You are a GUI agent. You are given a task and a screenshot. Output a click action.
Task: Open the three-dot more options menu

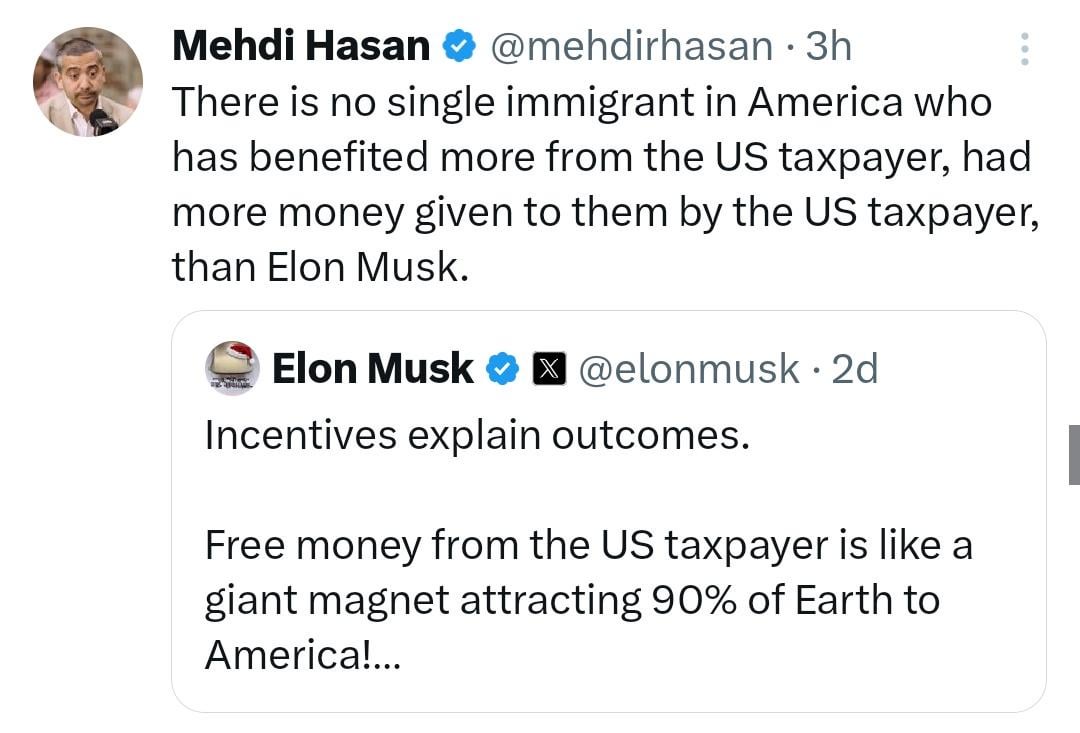(x=1024, y=48)
